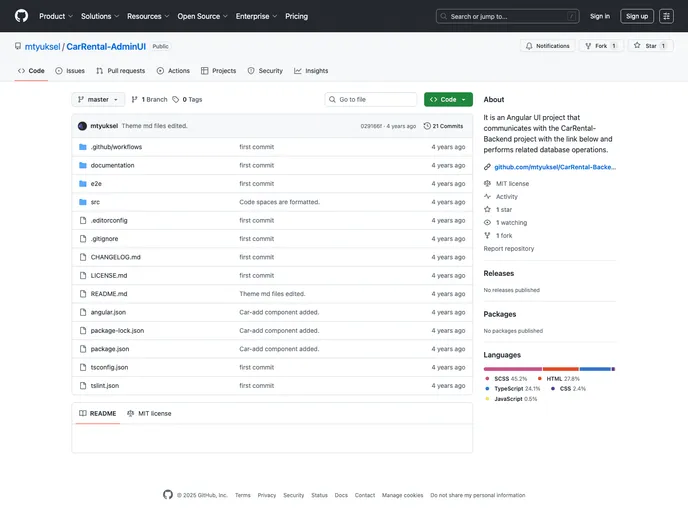Open the 0 Tags link
This screenshot has width=688, height=512.
[x=187, y=100]
